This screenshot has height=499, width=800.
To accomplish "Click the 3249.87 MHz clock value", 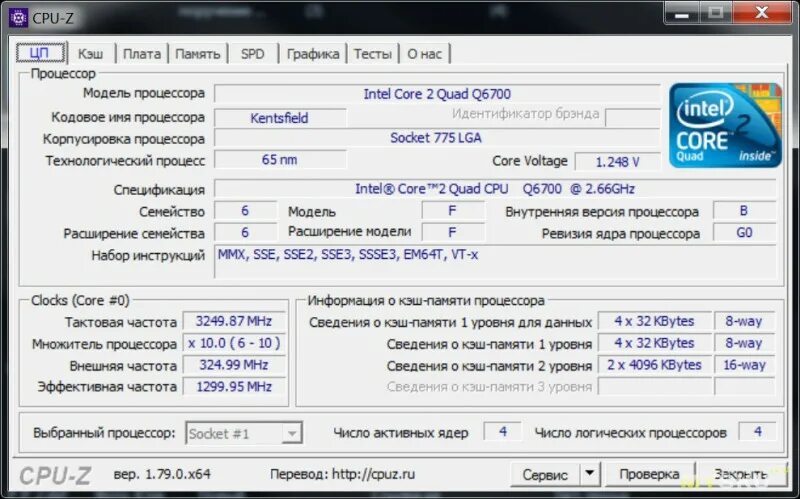I will pyautogui.click(x=234, y=321).
